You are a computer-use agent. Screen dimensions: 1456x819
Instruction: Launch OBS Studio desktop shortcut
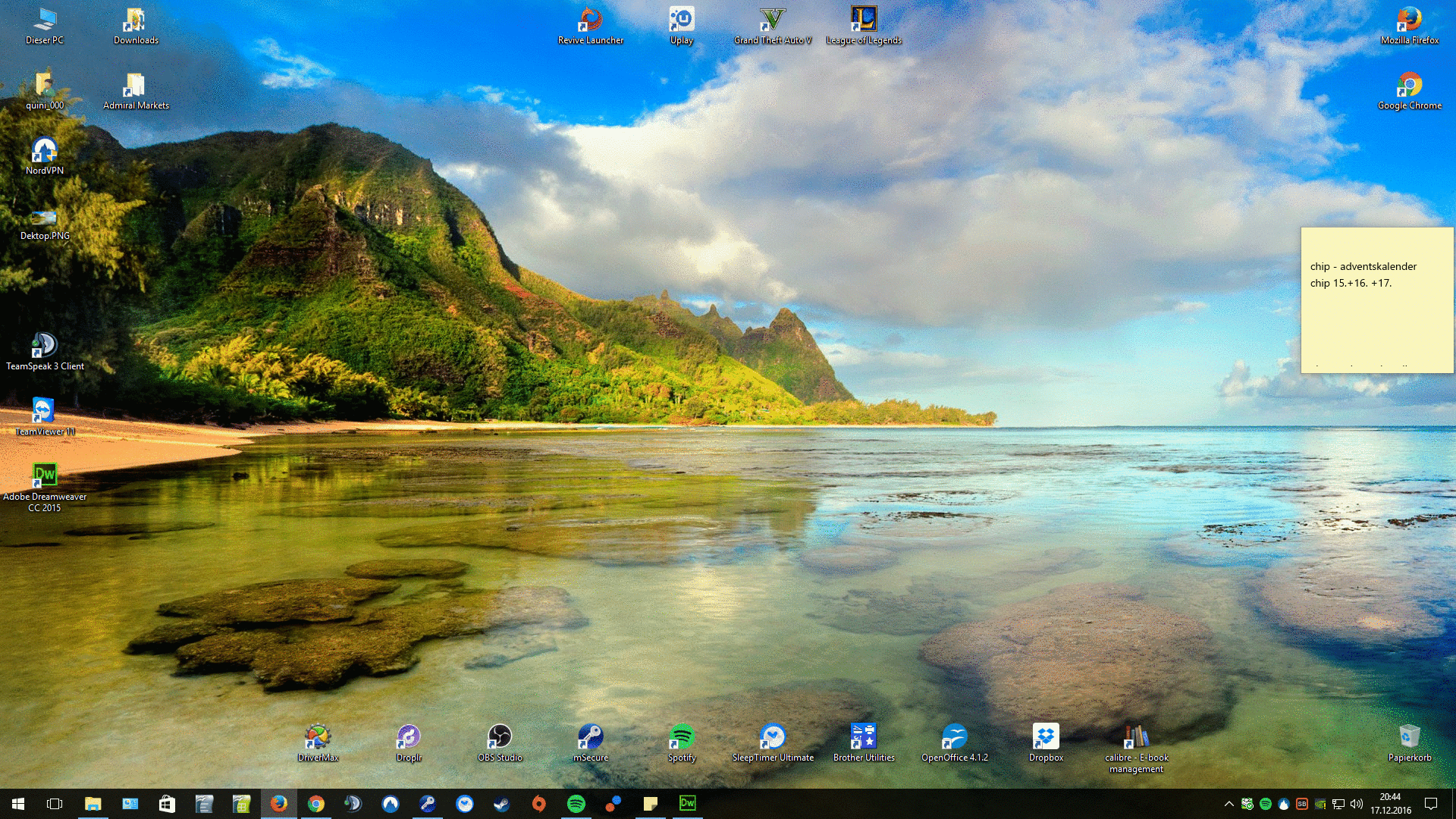[500, 743]
